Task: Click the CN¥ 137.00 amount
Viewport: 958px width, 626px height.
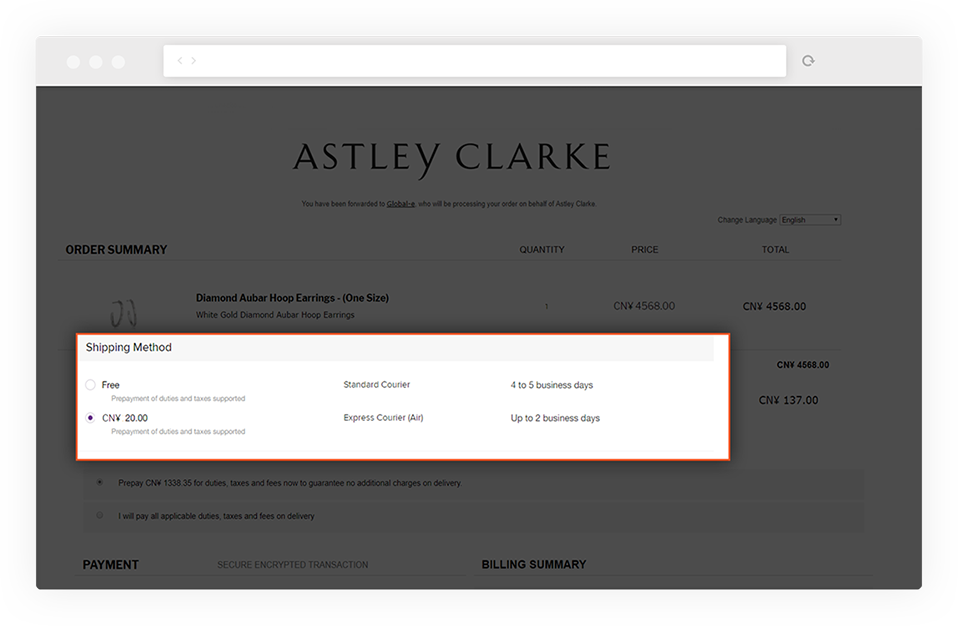Action: 788,401
